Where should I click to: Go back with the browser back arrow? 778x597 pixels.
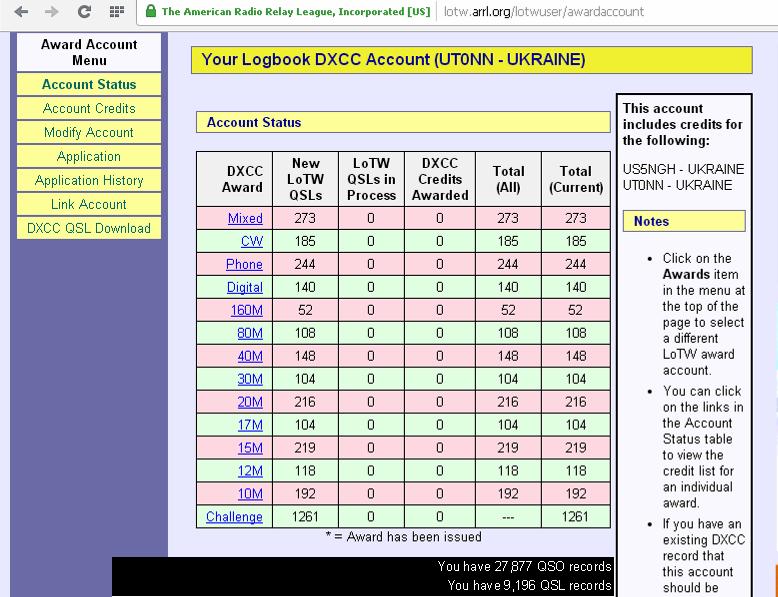point(21,11)
